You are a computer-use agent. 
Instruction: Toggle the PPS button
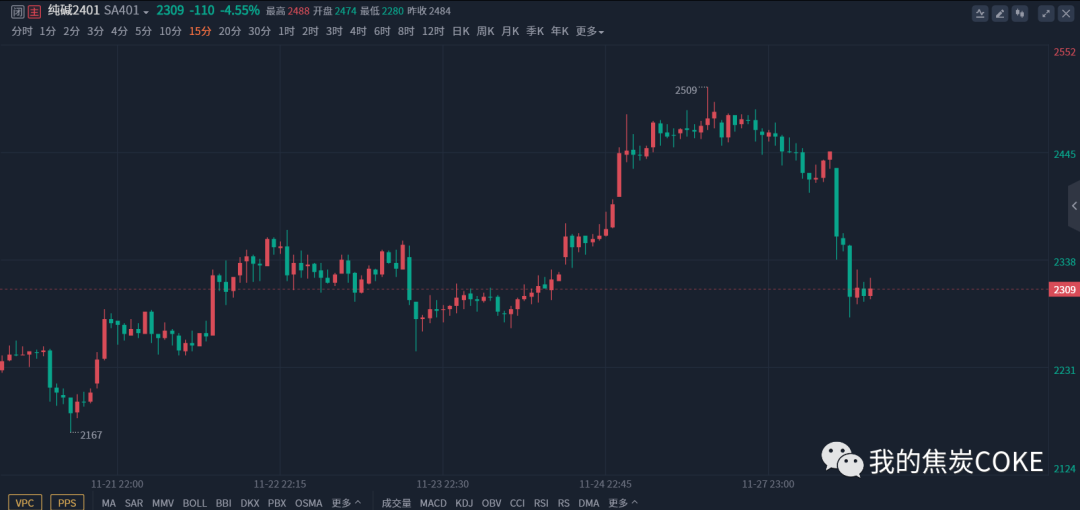coord(67,502)
